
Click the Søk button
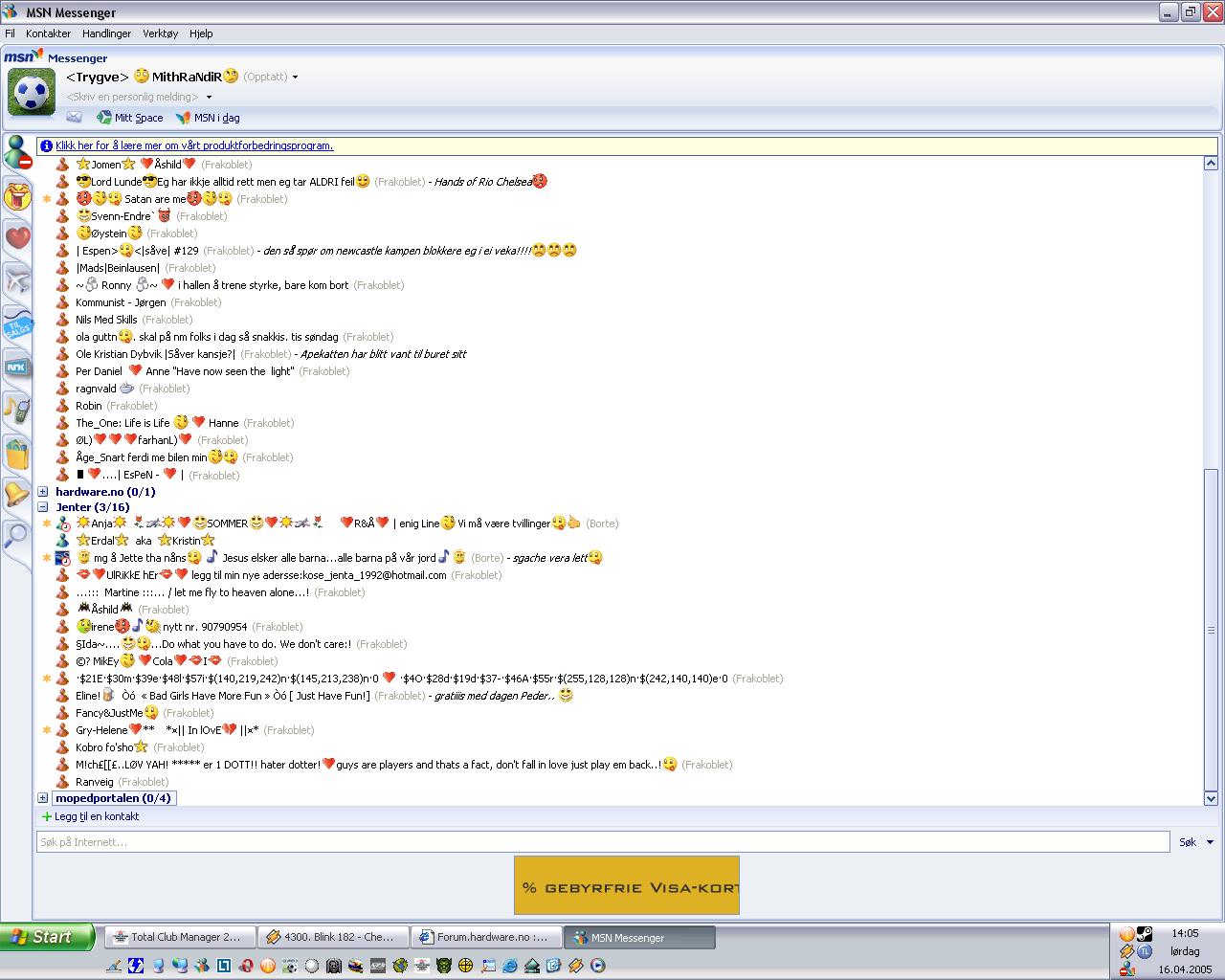click(x=1187, y=842)
